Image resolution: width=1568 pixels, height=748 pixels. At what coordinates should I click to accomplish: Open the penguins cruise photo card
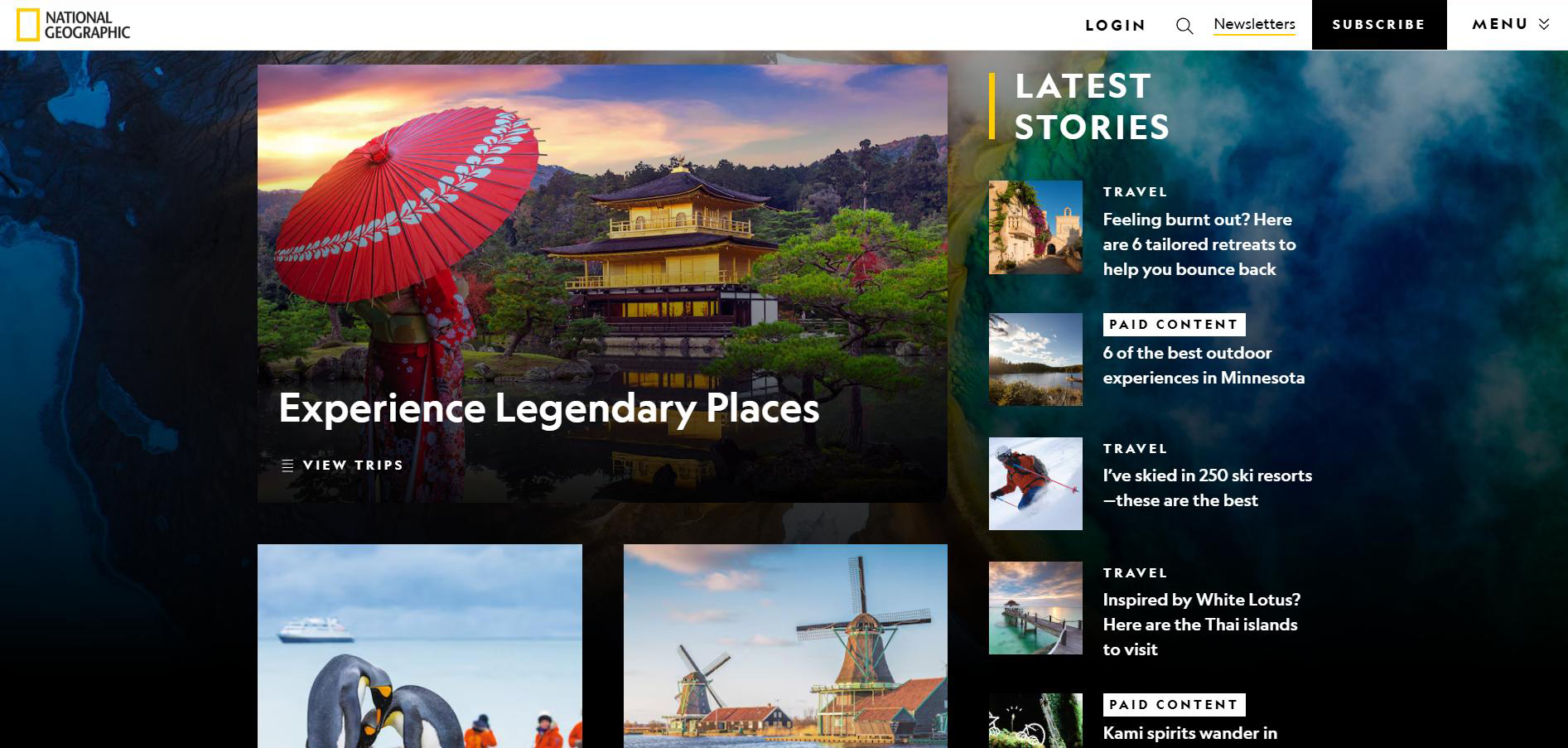[420, 646]
